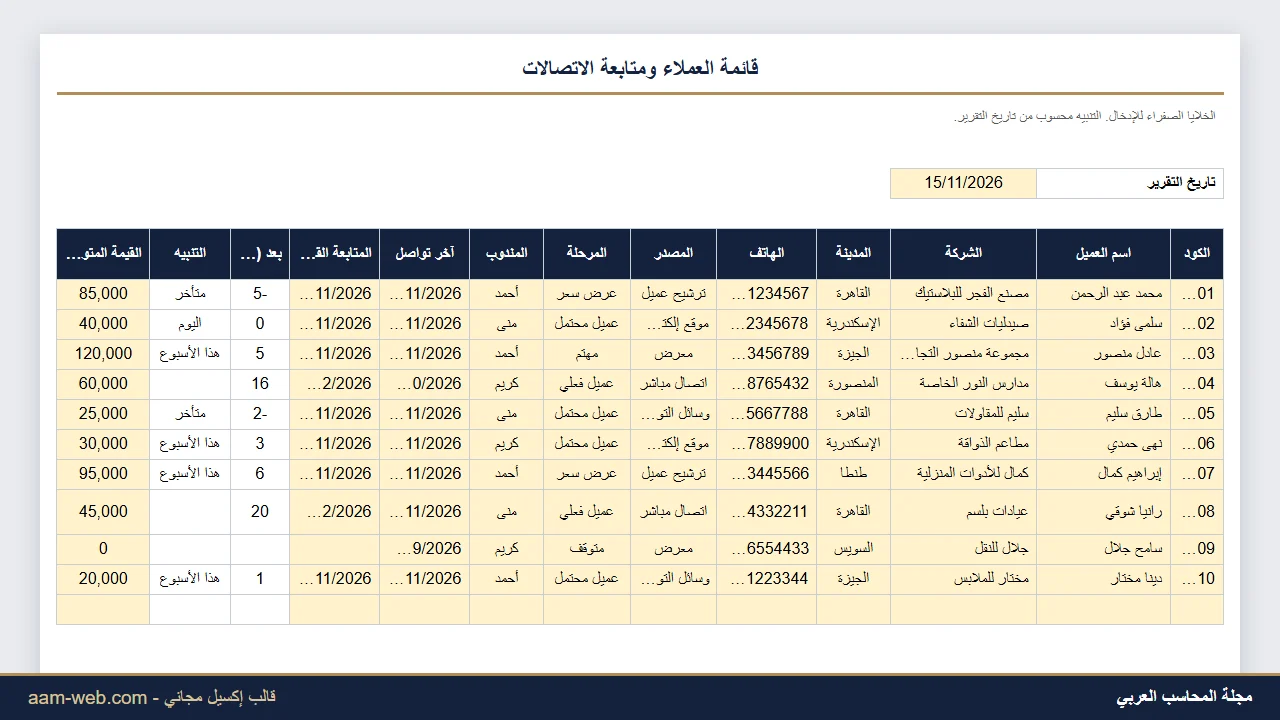1280x720 pixels.
Task: Click the customer name 'هالة يوسف'
Action: click(x=1134, y=384)
